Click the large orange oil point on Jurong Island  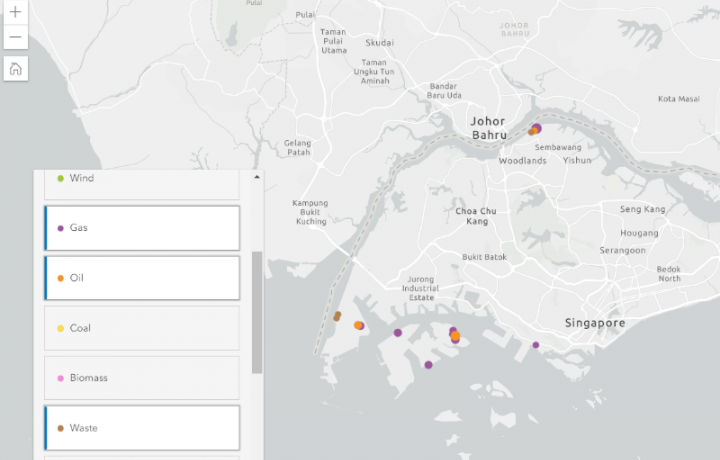pyautogui.click(x=455, y=336)
